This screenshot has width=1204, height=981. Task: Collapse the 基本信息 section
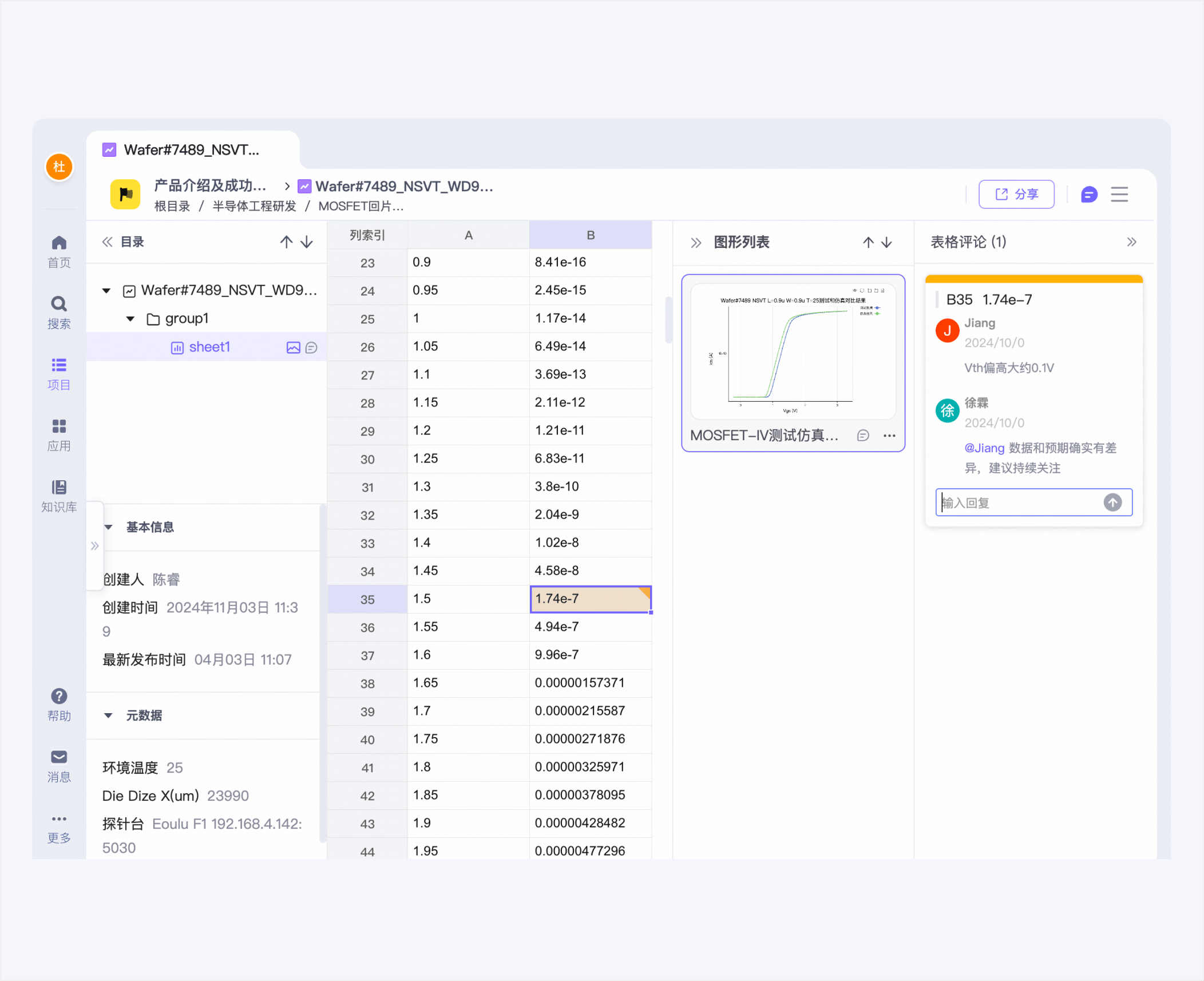pyautogui.click(x=108, y=527)
